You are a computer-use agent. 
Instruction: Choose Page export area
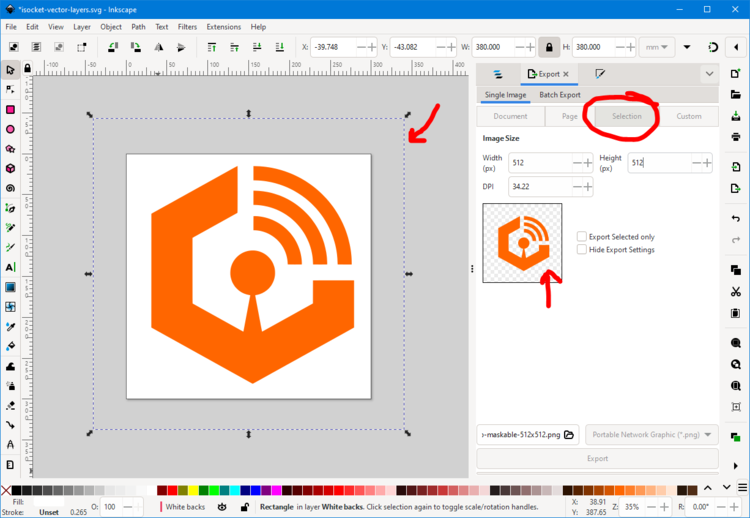point(569,116)
